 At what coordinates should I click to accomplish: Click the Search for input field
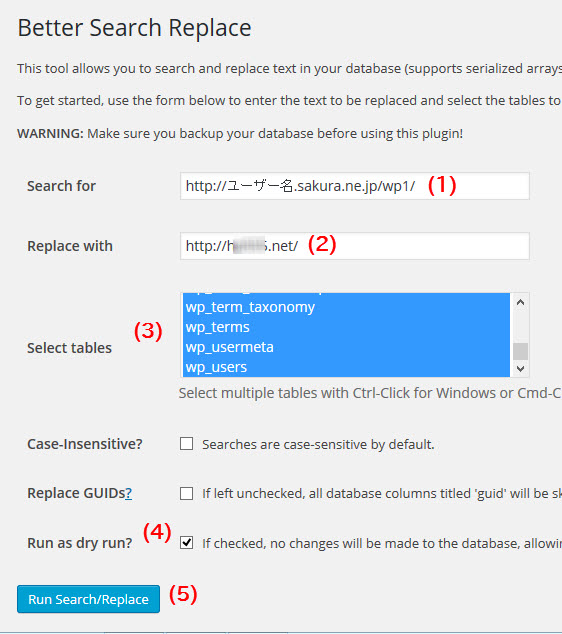coord(355,186)
